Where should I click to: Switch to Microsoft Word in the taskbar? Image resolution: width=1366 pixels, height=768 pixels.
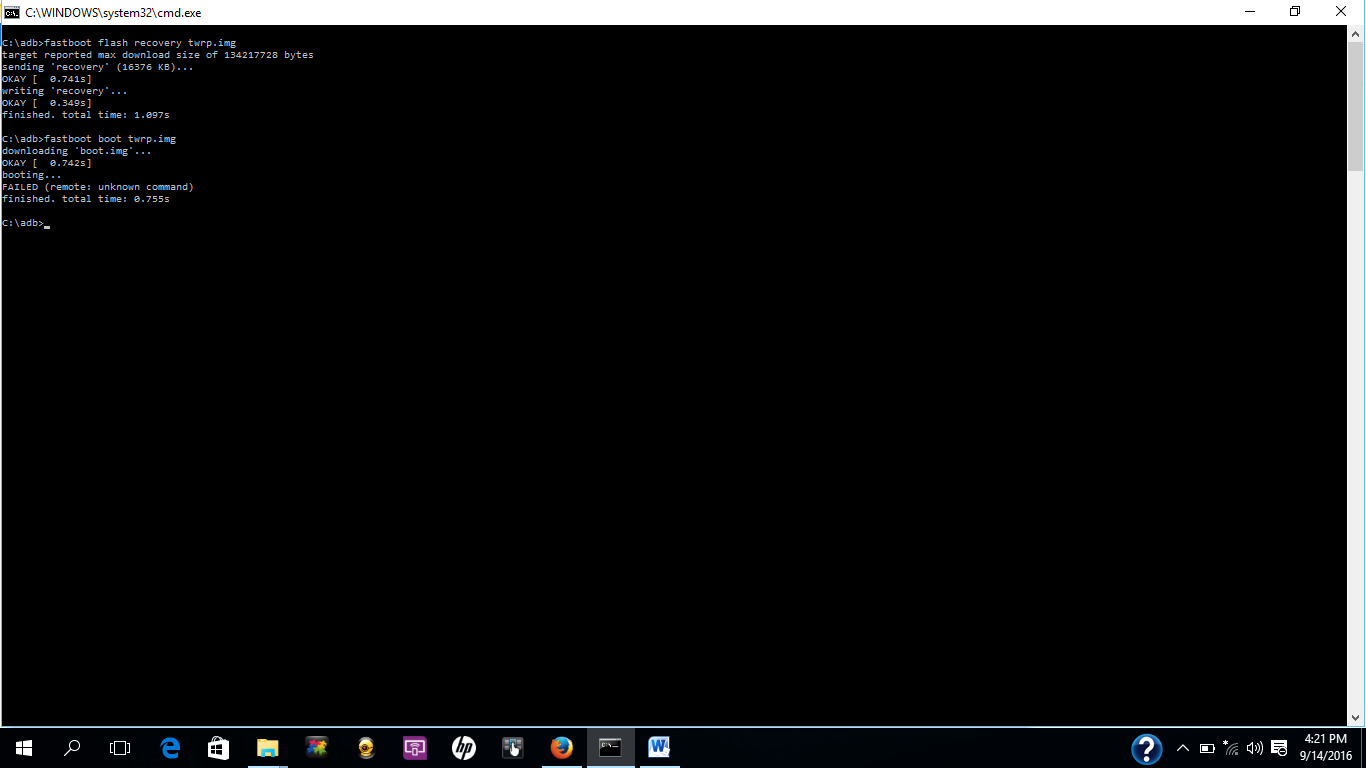[x=659, y=747]
